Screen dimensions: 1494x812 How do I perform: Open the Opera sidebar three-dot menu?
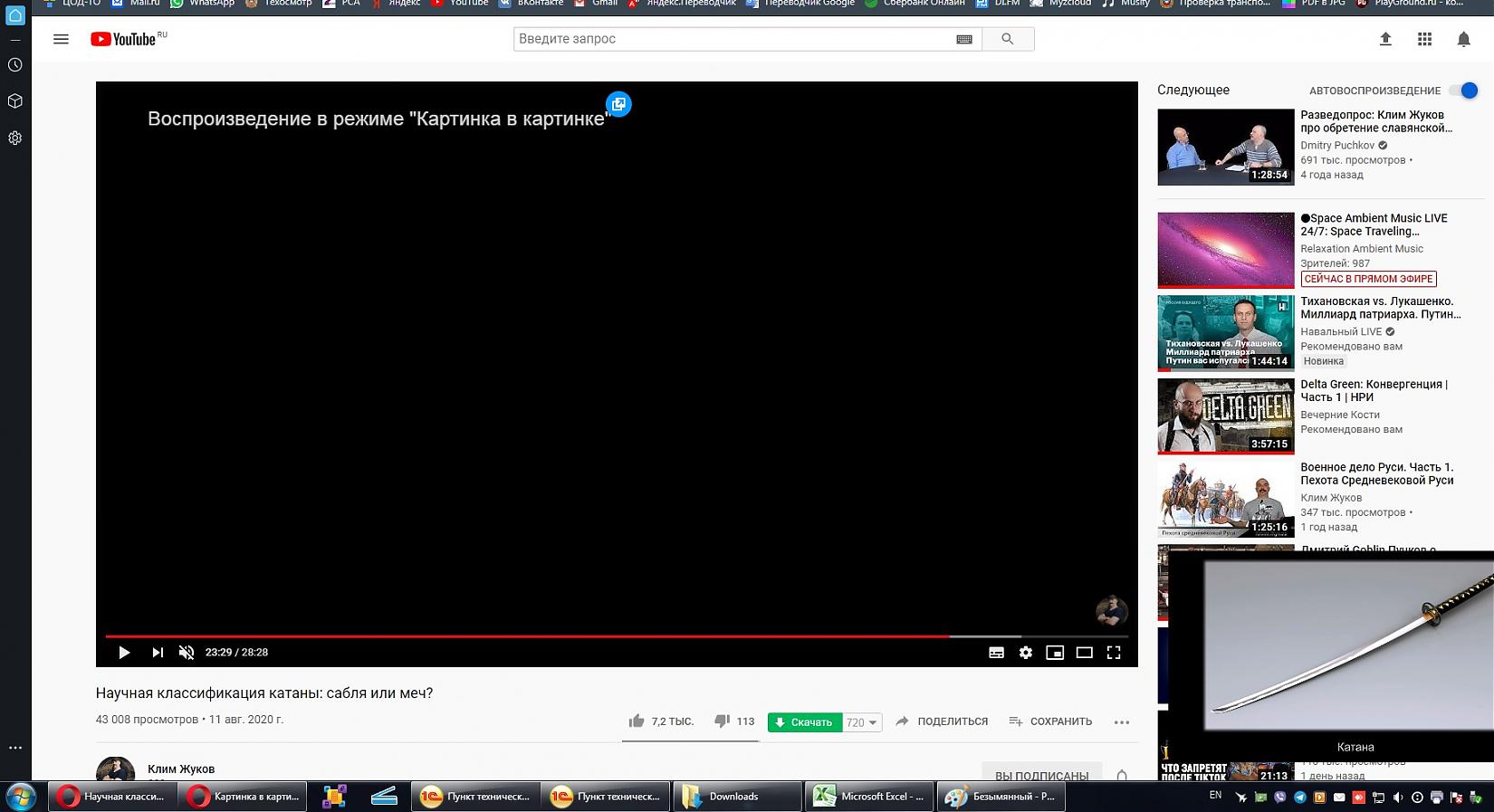[15, 748]
